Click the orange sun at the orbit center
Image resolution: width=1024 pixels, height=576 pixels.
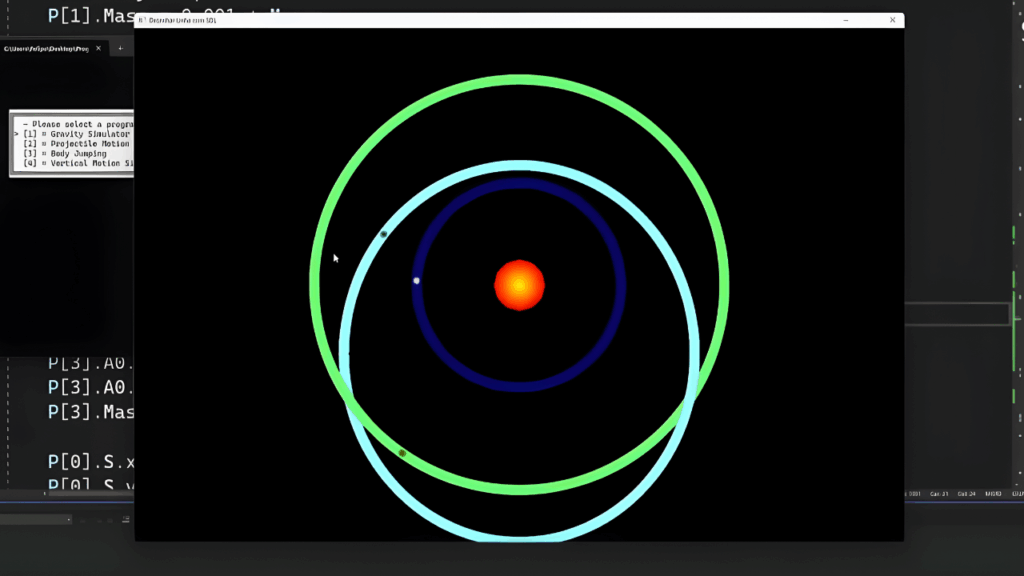519,285
